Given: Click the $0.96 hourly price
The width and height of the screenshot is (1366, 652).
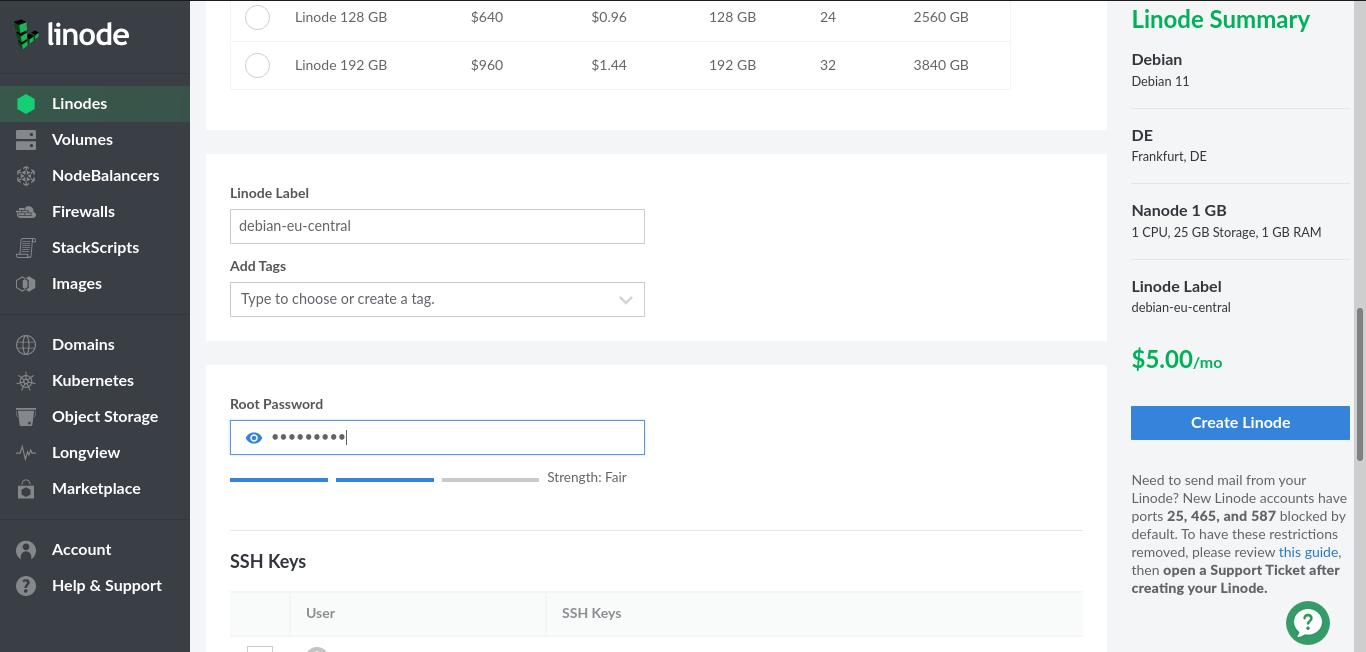Looking at the screenshot, I should pos(609,17).
